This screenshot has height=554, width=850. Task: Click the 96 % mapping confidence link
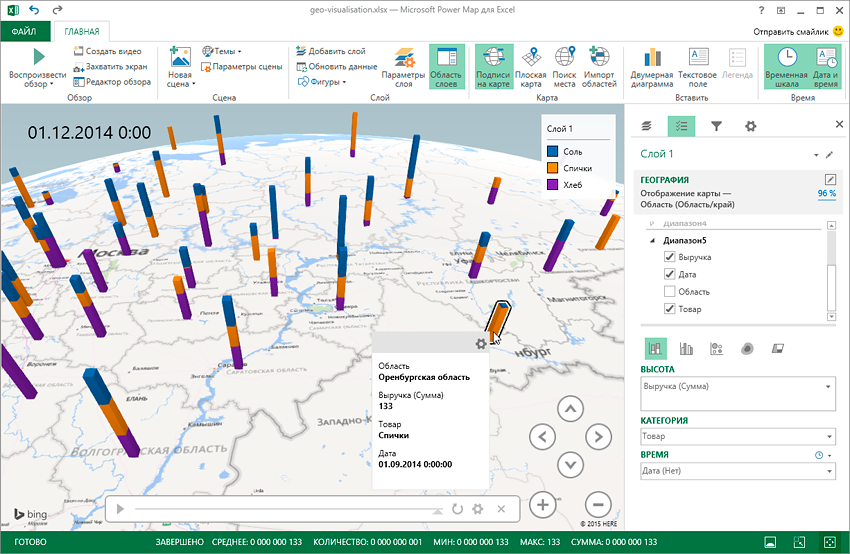[x=827, y=194]
